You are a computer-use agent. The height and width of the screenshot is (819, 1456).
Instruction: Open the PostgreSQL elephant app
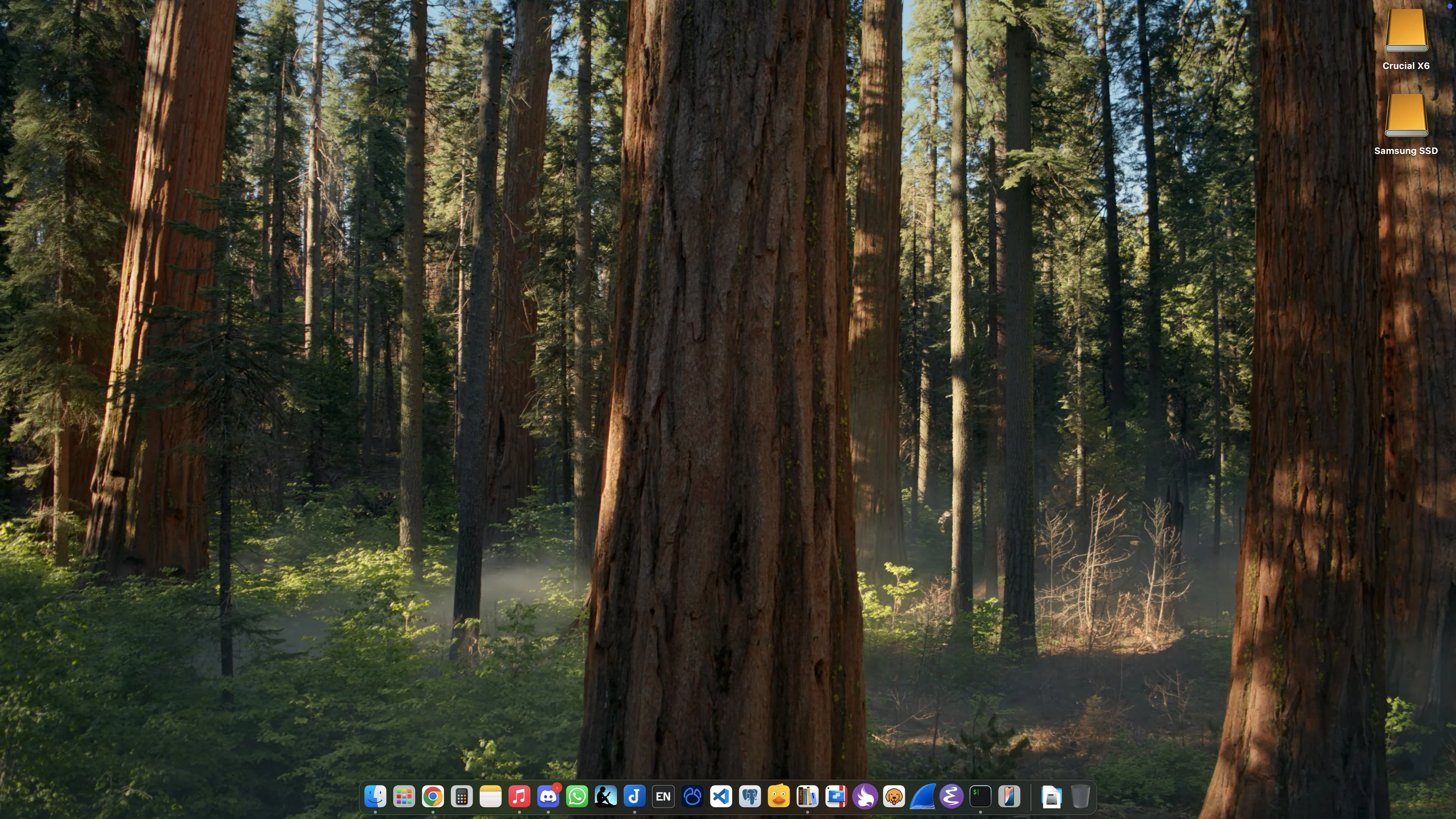coord(750,797)
